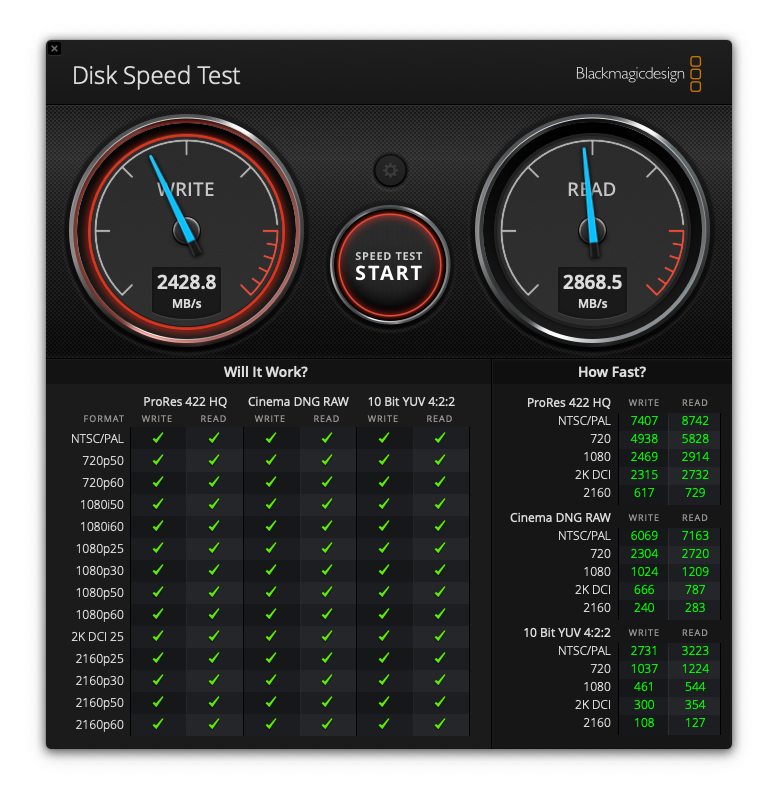Select ProRes NTSC/PAL write value 7407
Image resolution: width=778 pixels, height=802 pixels.
click(644, 420)
